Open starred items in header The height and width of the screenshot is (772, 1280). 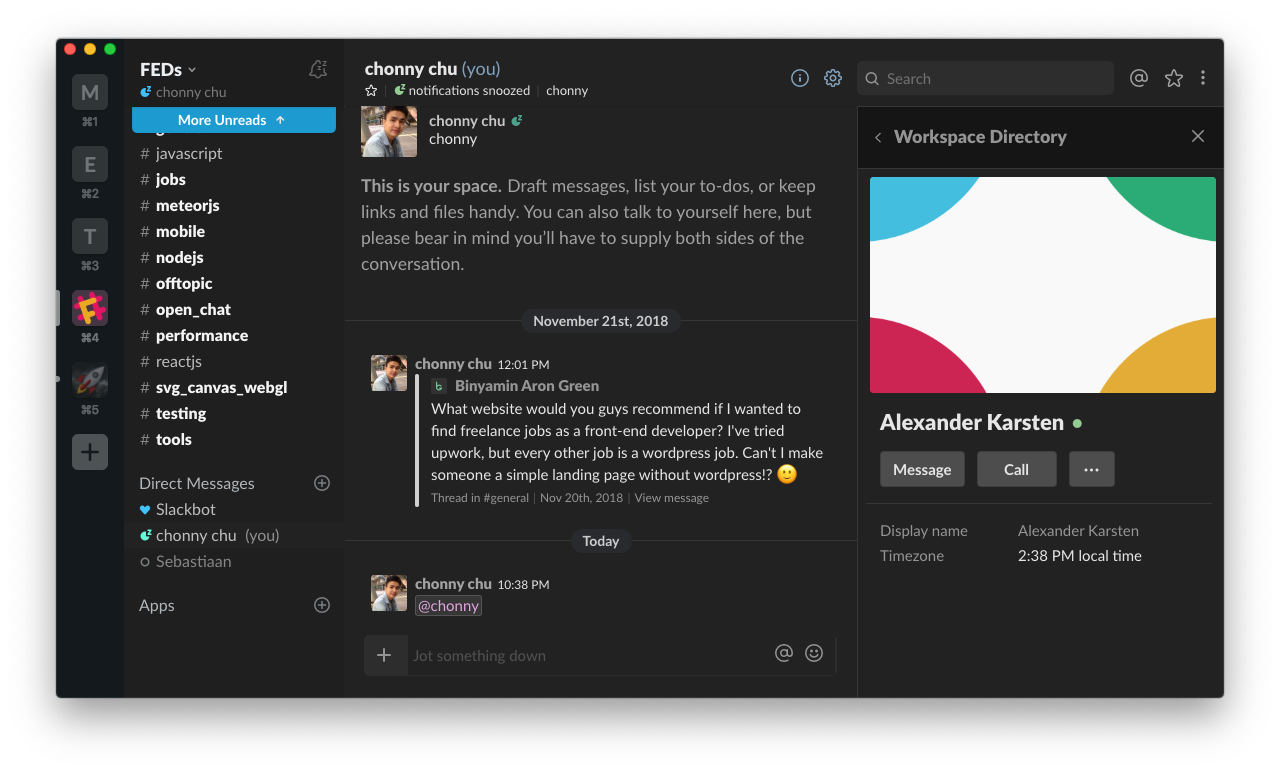[x=1174, y=78]
